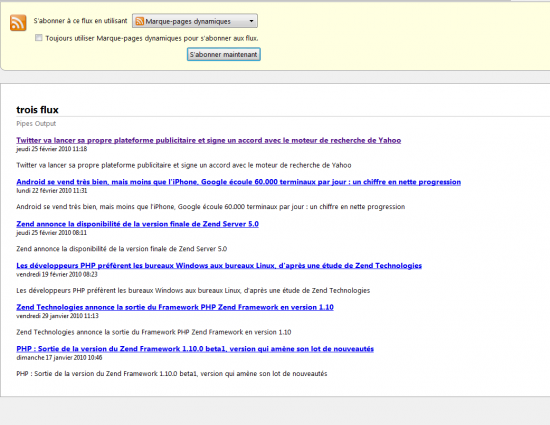Open the Marque-pages dynamiques dropdown
The image size is (550, 425).
point(195,21)
